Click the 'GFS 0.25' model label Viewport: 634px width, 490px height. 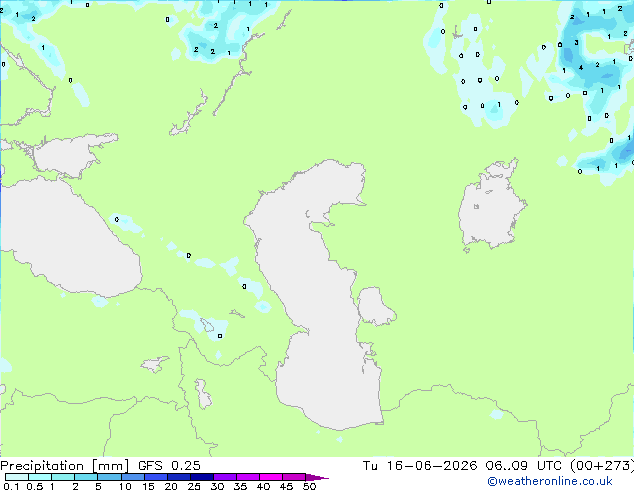pos(169,466)
